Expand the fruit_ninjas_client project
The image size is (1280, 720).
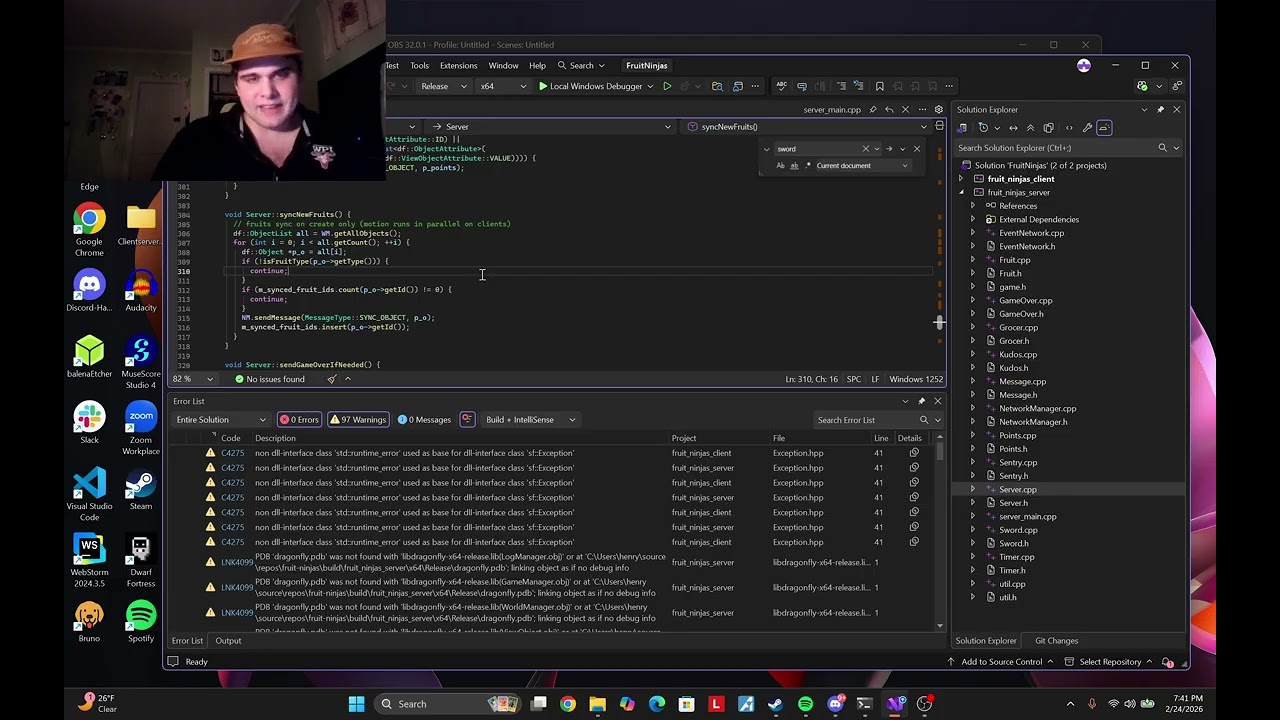click(961, 179)
